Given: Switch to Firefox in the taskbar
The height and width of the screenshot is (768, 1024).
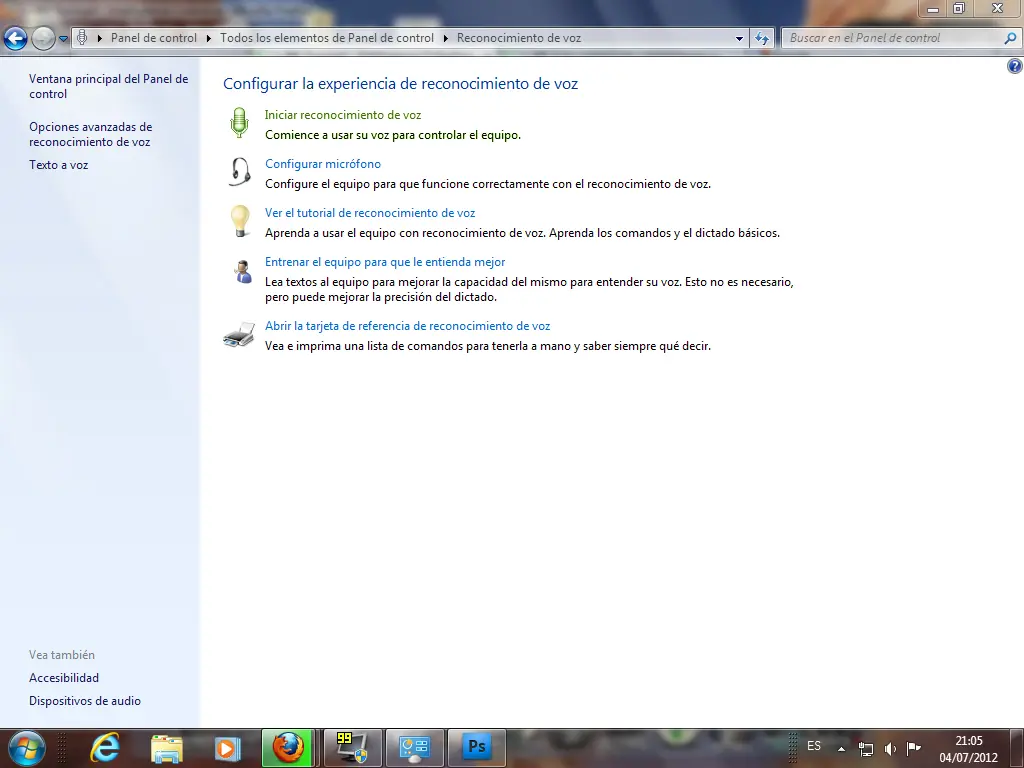Looking at the screenshot, I should (288, 748).
